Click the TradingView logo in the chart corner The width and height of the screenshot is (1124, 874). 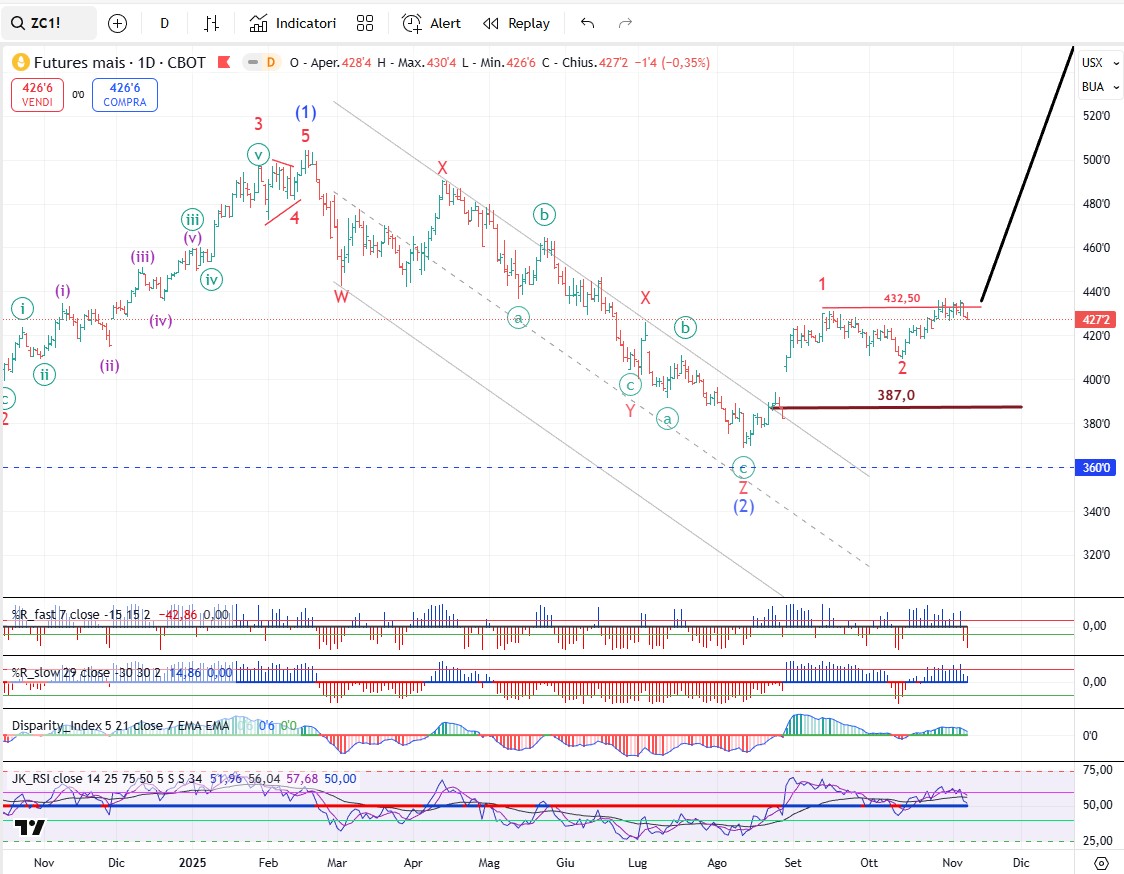pos(29,827)
